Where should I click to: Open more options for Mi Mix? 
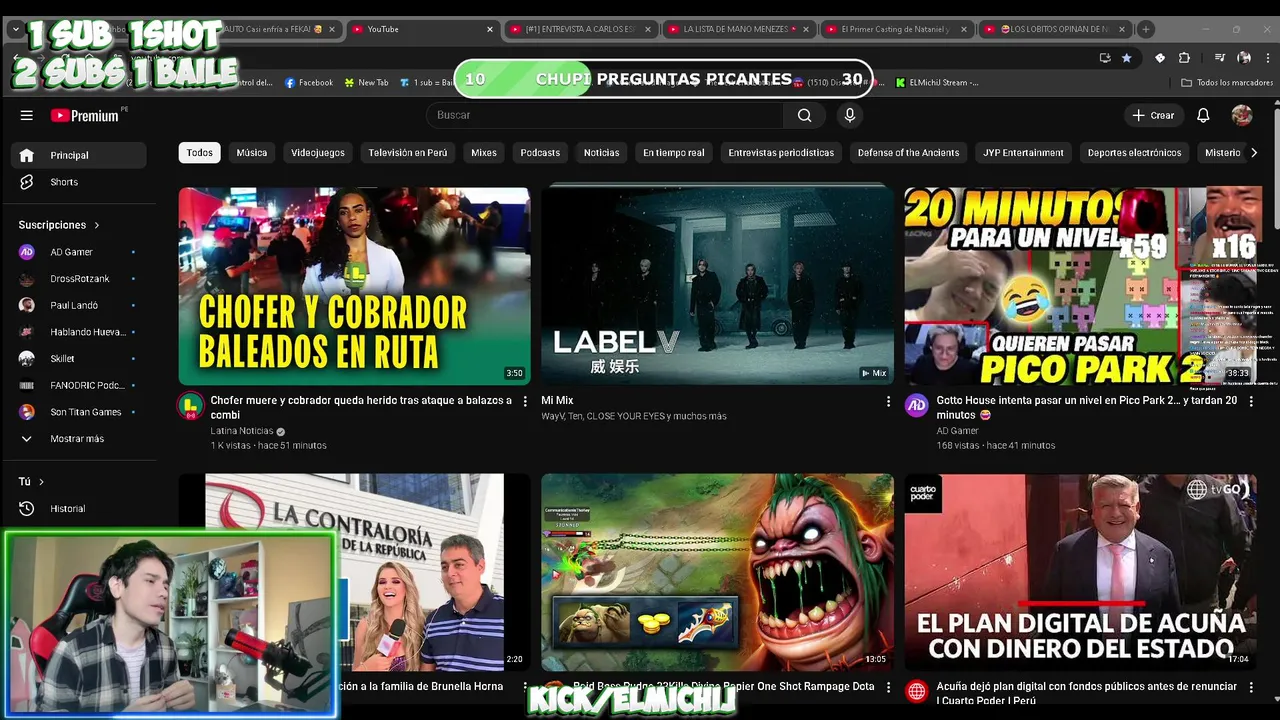pyautogui.click(x=888, y=401)
